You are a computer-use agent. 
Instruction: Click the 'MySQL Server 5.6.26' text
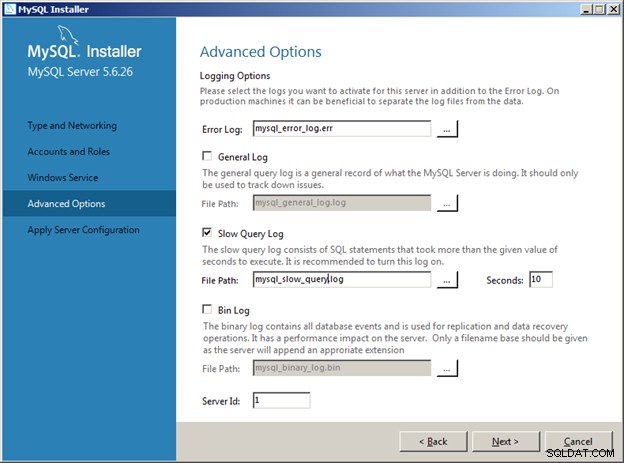click(80, 72)
